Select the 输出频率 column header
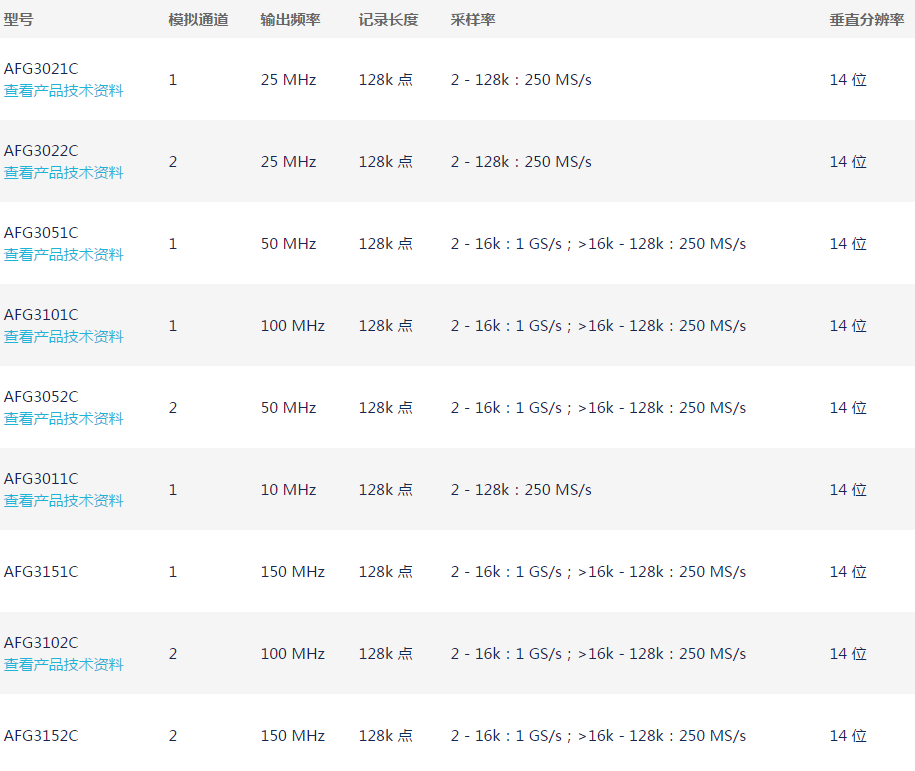 290,20
